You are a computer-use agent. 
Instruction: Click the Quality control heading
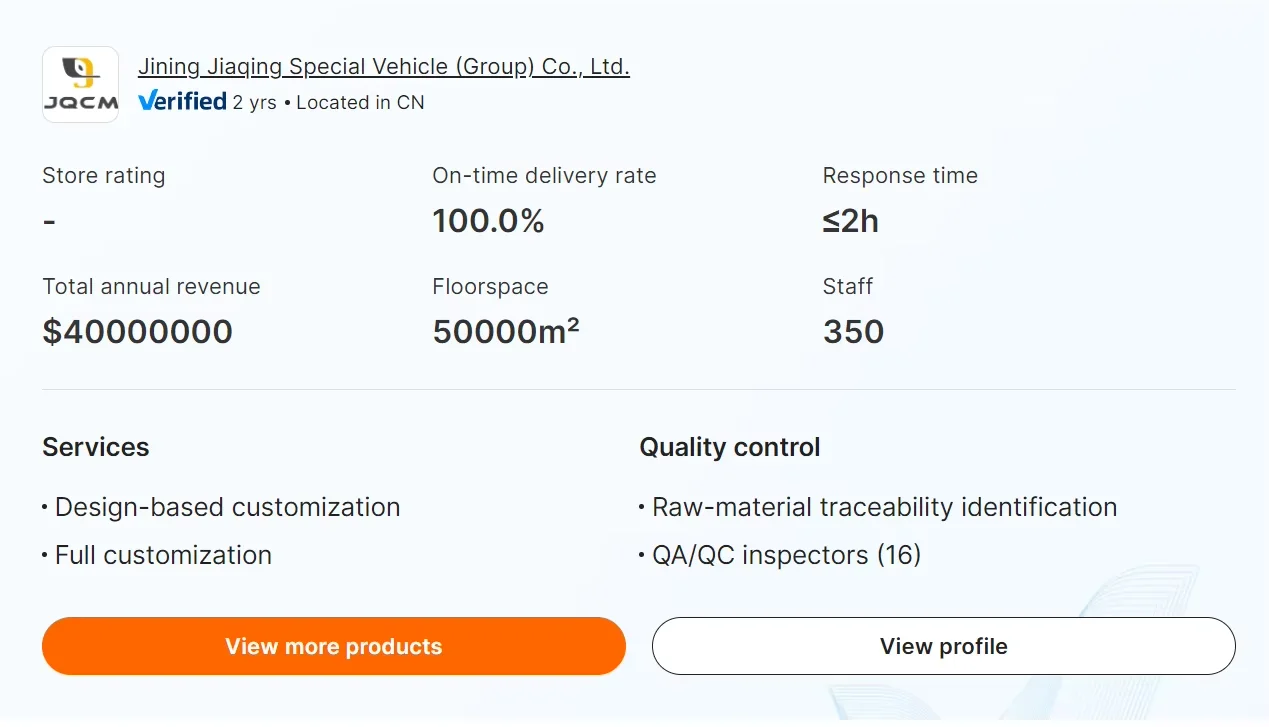coord(730,447)
